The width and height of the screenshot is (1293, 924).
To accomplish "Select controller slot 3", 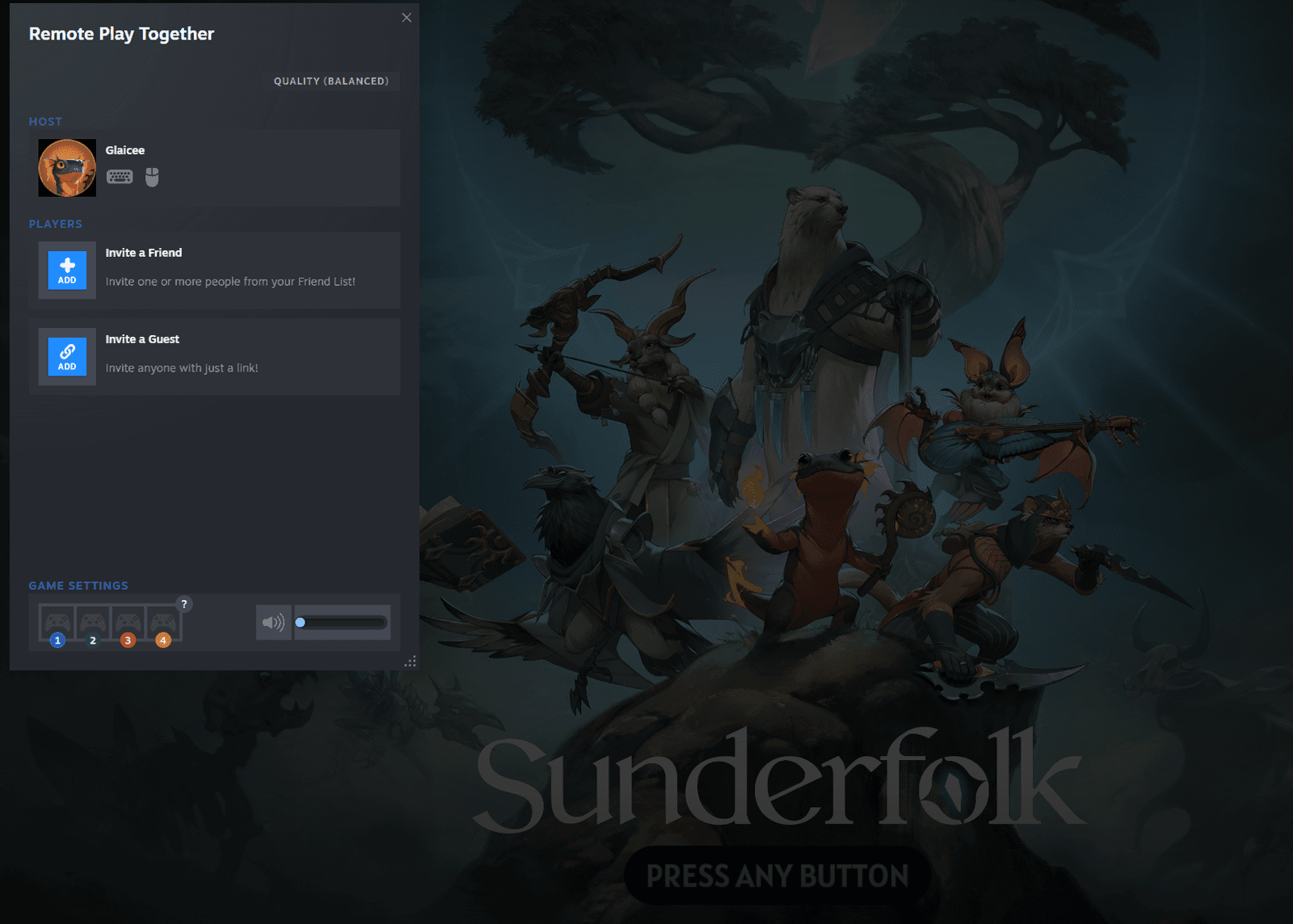I will (128, 624).
